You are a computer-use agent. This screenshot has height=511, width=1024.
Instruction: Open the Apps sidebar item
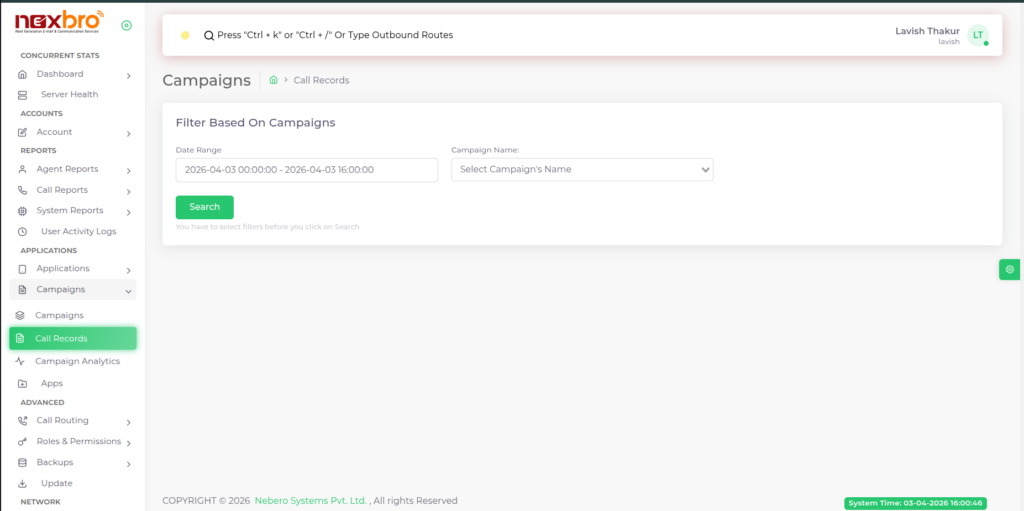(51, 383)
